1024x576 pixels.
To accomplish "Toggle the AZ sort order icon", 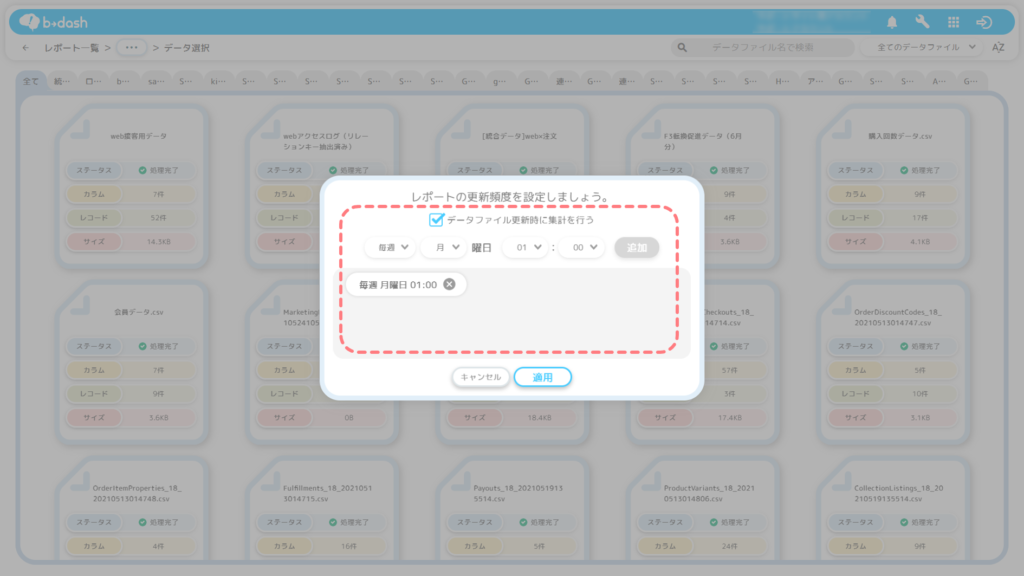I will click(x=998, y=47).
